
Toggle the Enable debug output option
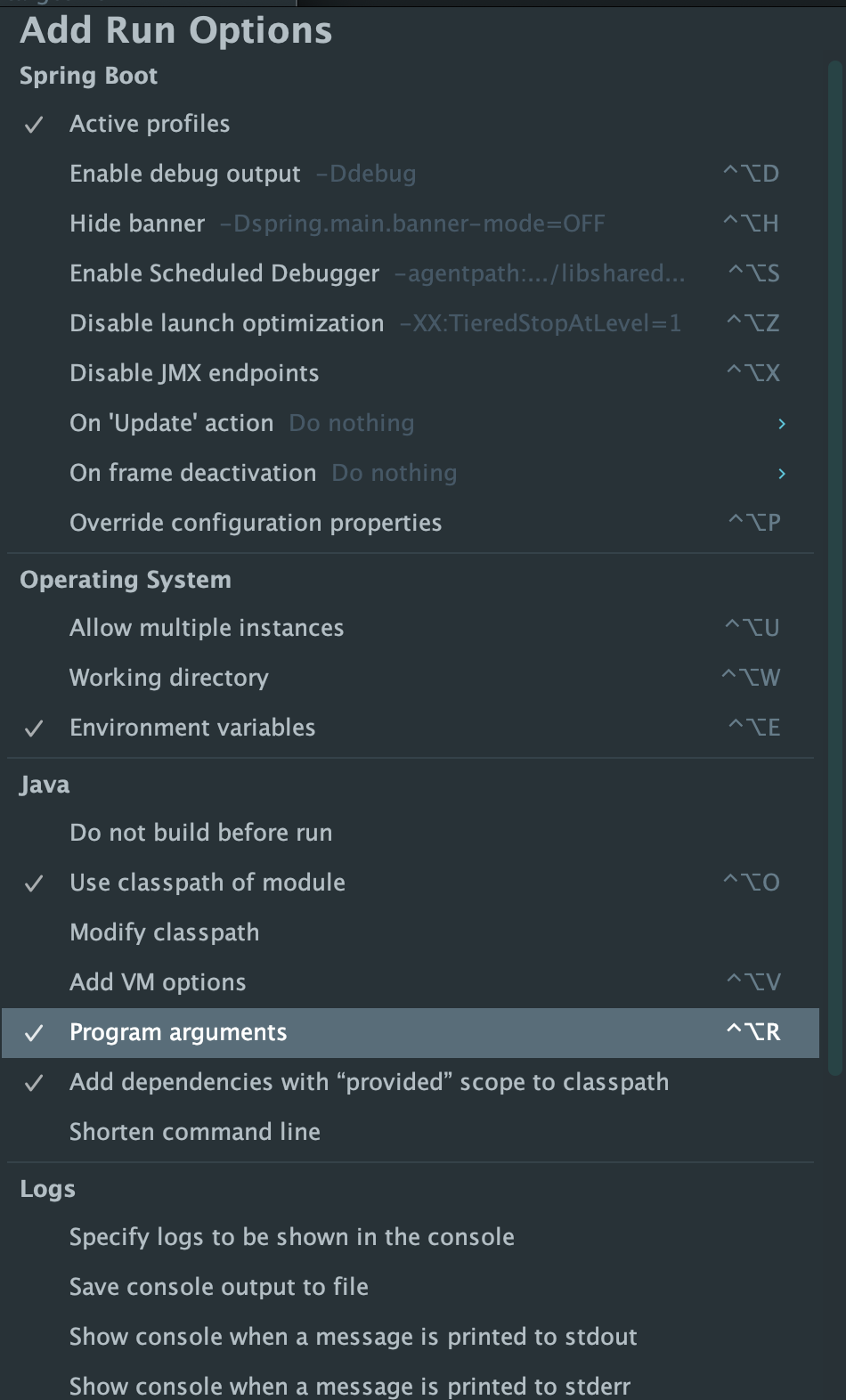pos(411,174)
